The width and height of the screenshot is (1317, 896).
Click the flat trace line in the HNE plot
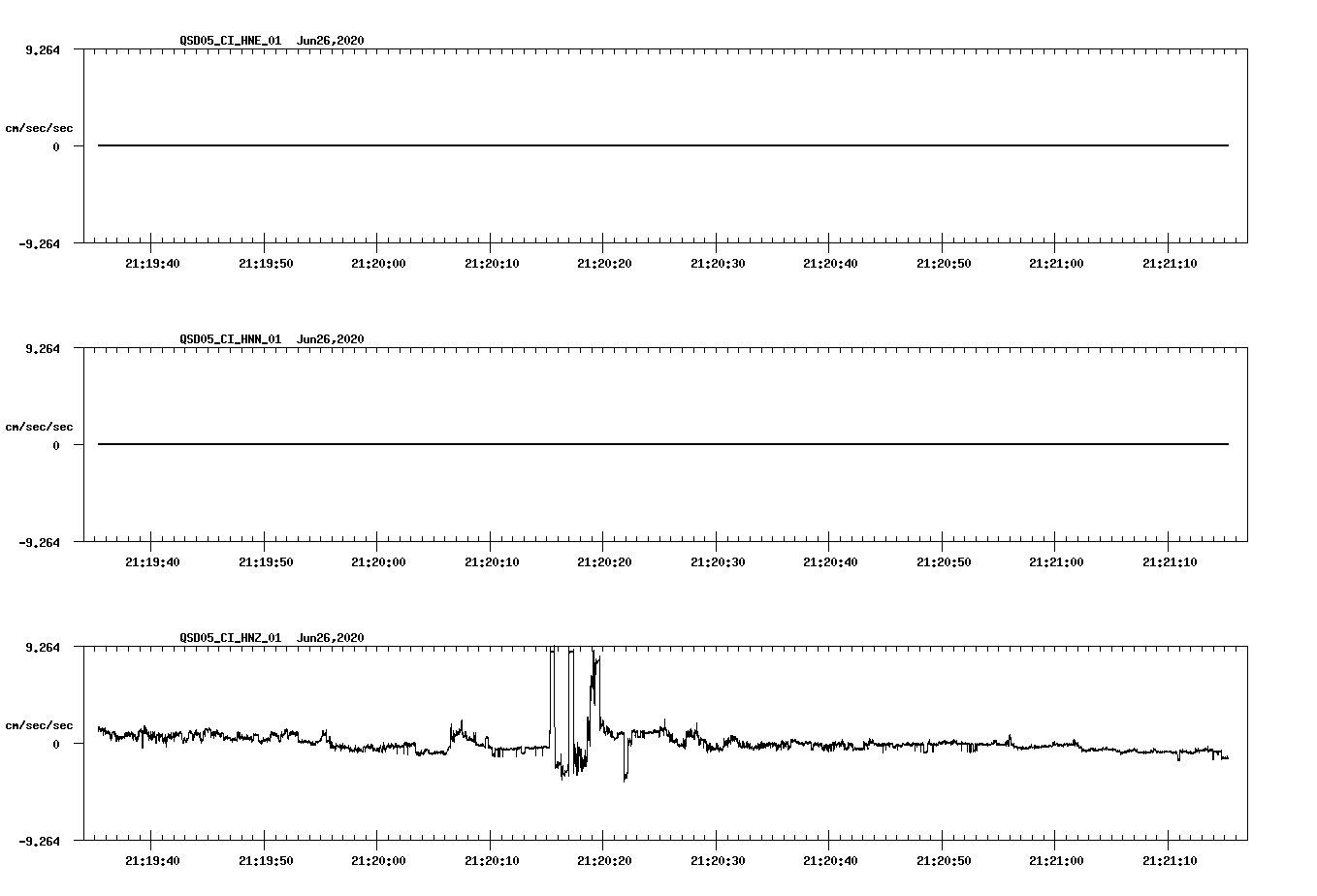point(663,145)
